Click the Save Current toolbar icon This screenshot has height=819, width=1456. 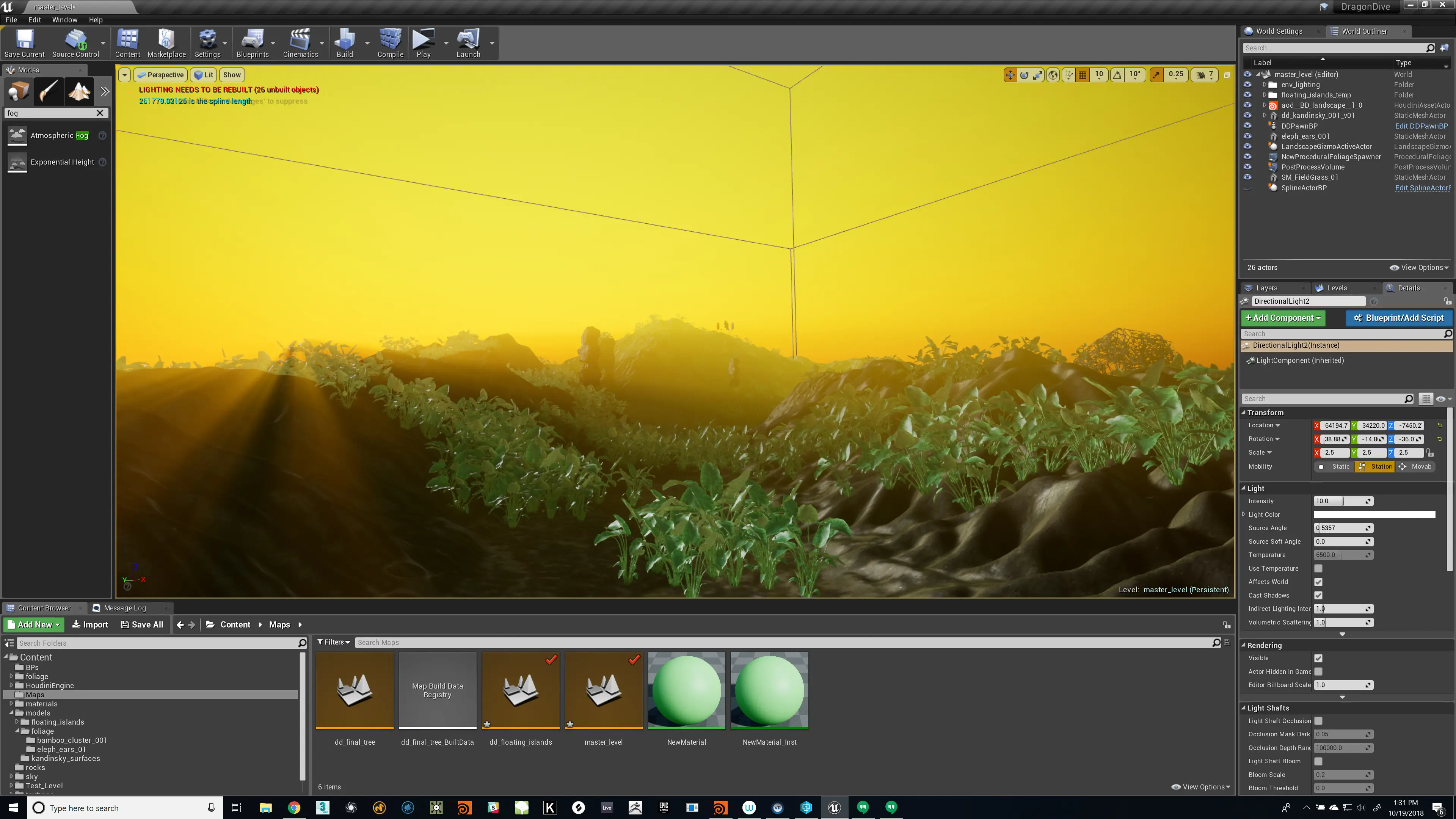pyautogui.click(x=24, y=44)
